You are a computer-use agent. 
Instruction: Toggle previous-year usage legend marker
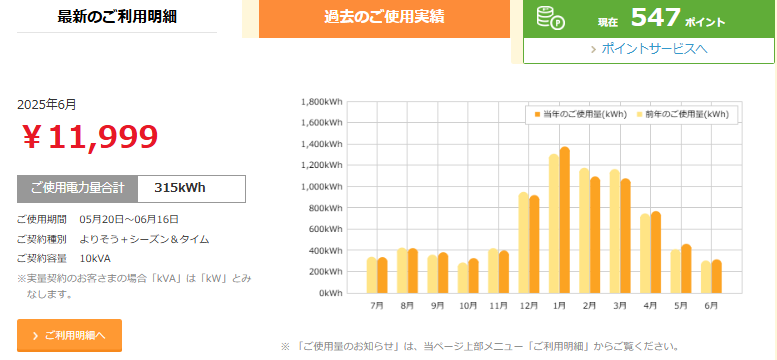640,115
